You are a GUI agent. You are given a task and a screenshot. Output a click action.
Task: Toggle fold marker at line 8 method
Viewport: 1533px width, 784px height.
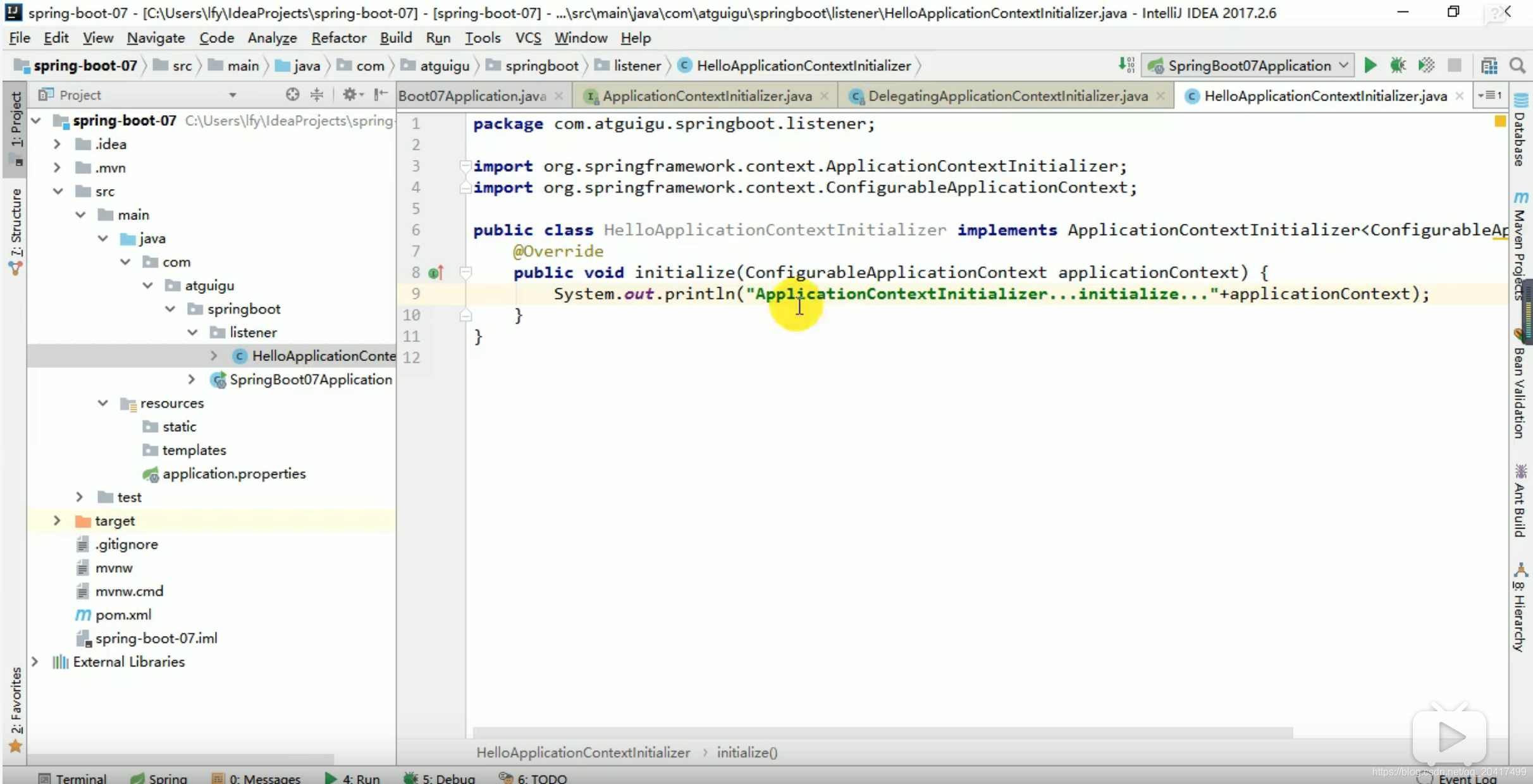(x=465, y=273)
